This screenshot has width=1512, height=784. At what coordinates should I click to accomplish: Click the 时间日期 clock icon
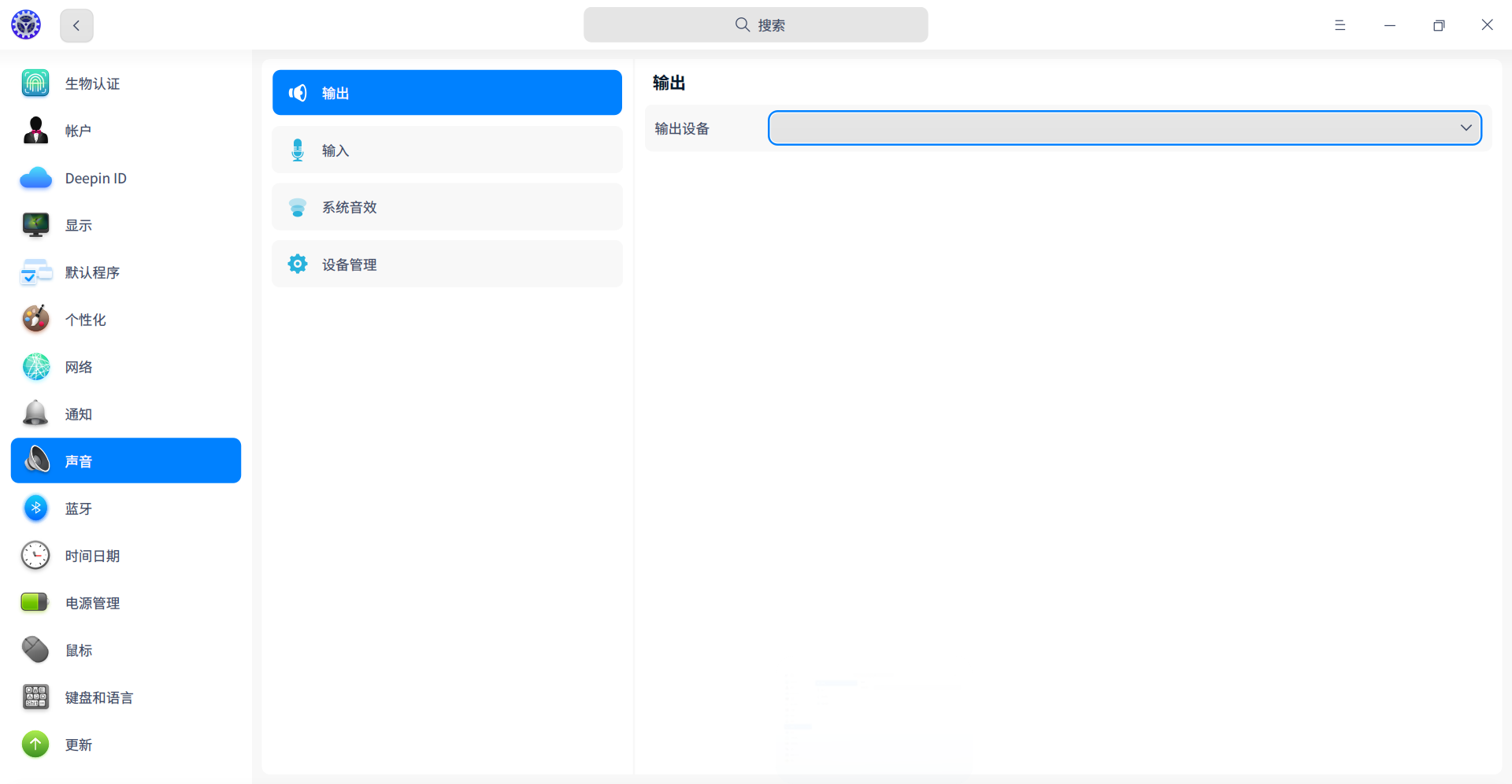tap(35, 555)
